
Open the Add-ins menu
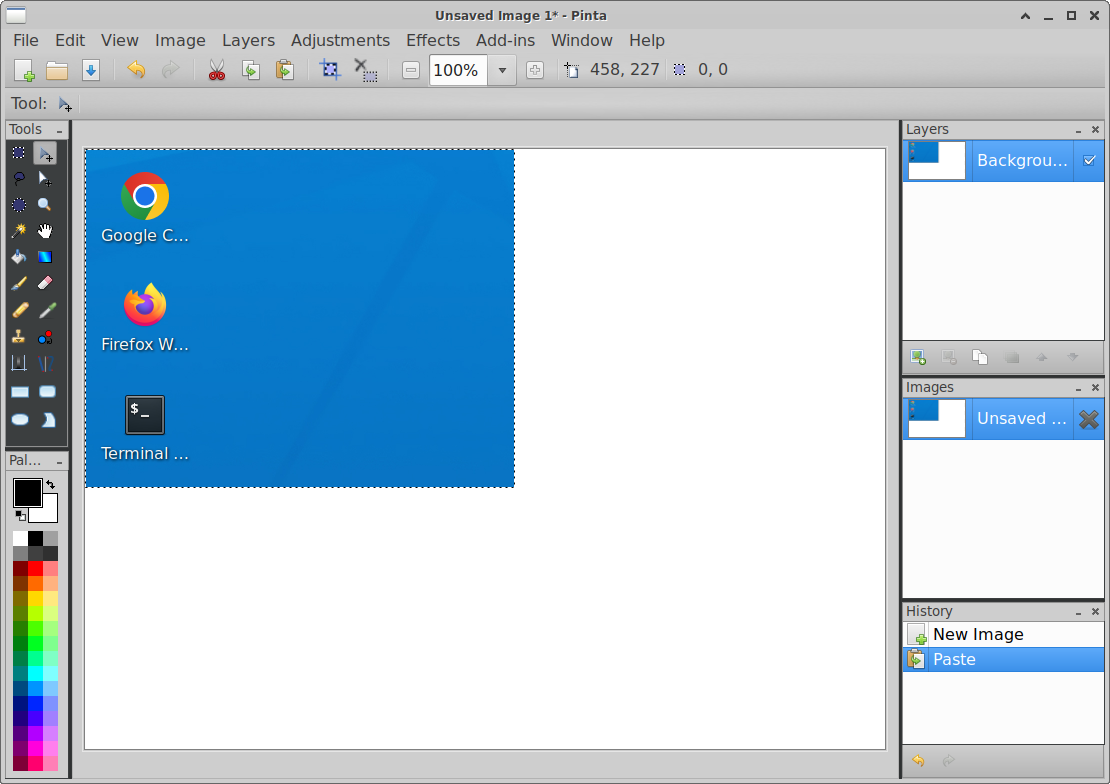click(505, 40)
